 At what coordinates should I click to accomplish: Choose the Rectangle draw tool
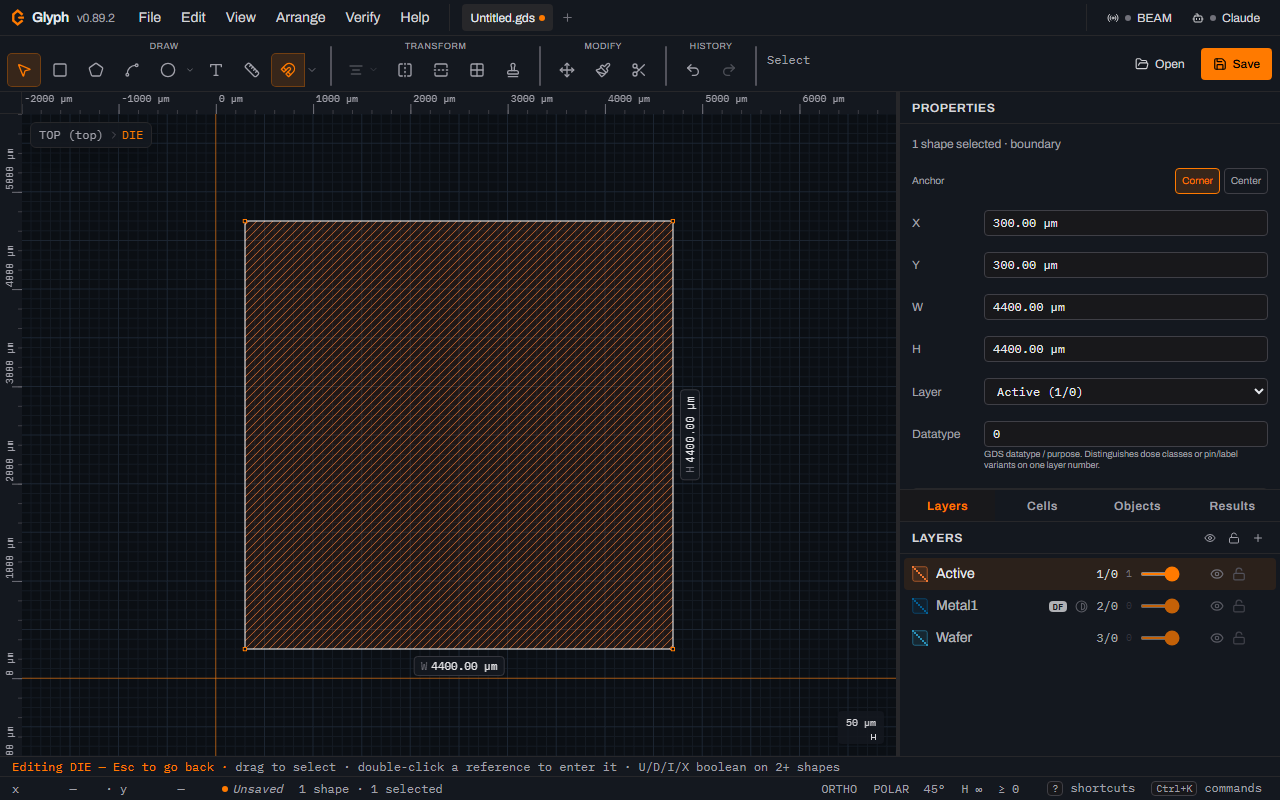click(60, 70)
